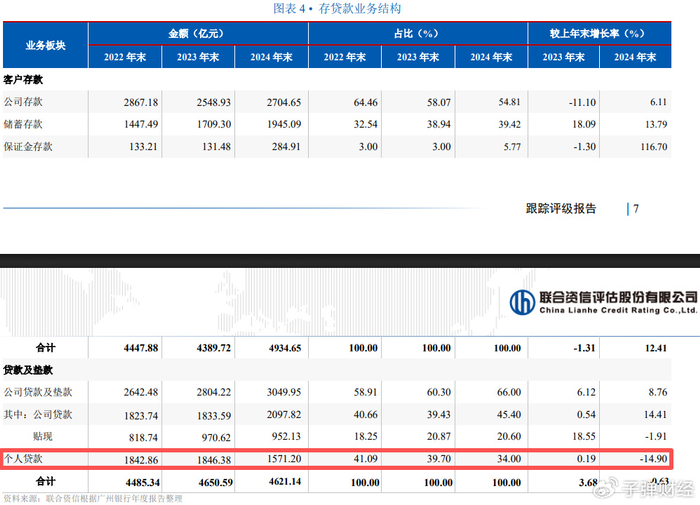Click the percentage 58.07

[439, 102]
